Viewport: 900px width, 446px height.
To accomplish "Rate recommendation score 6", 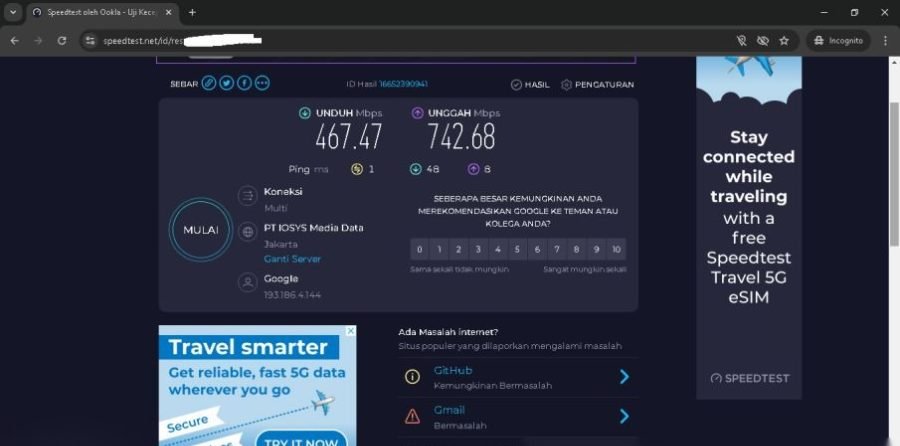I will 537,249.
